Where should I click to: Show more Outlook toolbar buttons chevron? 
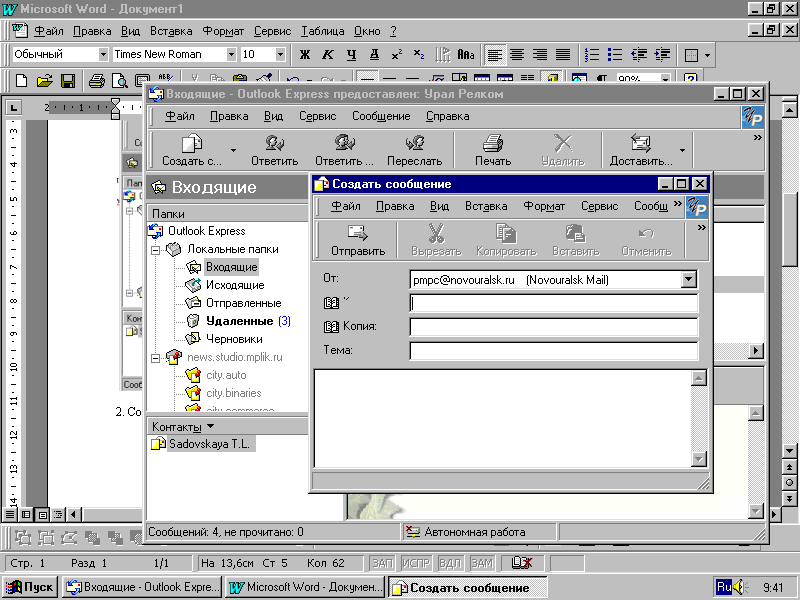pos(757,138)
